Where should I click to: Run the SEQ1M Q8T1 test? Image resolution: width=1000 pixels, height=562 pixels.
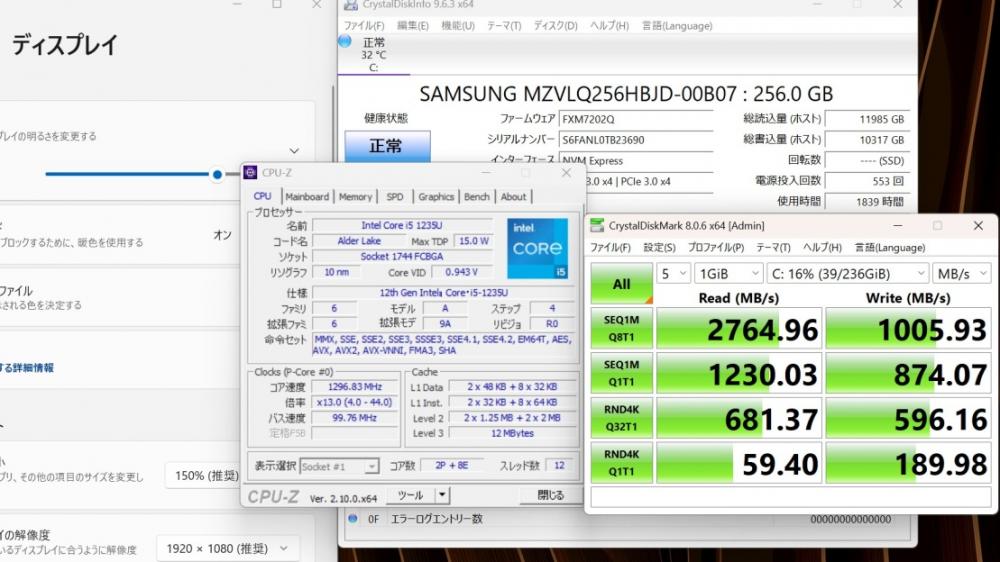click(621, 328)
